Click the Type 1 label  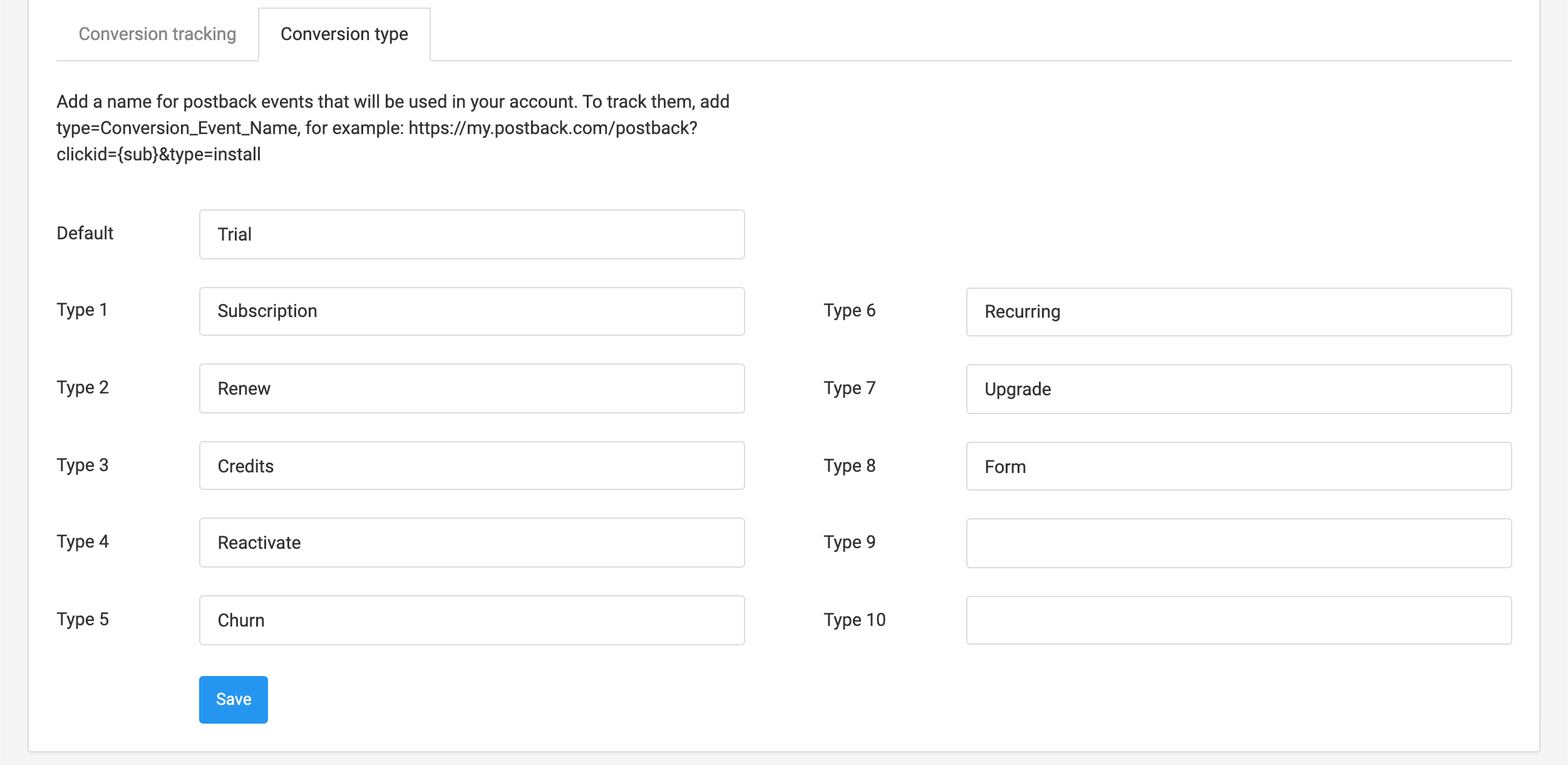click(x=82, y=310)
